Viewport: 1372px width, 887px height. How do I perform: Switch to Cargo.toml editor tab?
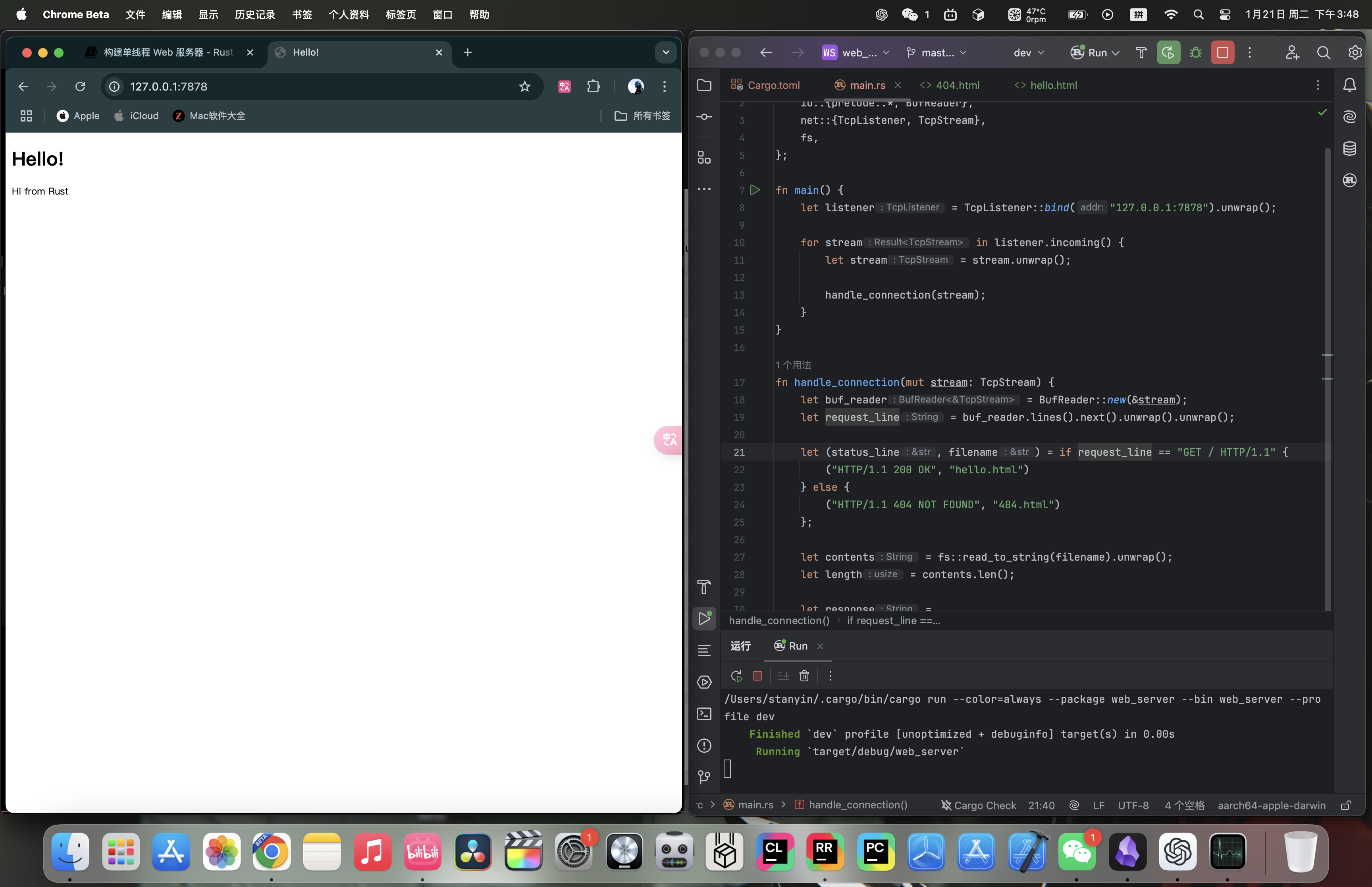(x=765, y=85)
